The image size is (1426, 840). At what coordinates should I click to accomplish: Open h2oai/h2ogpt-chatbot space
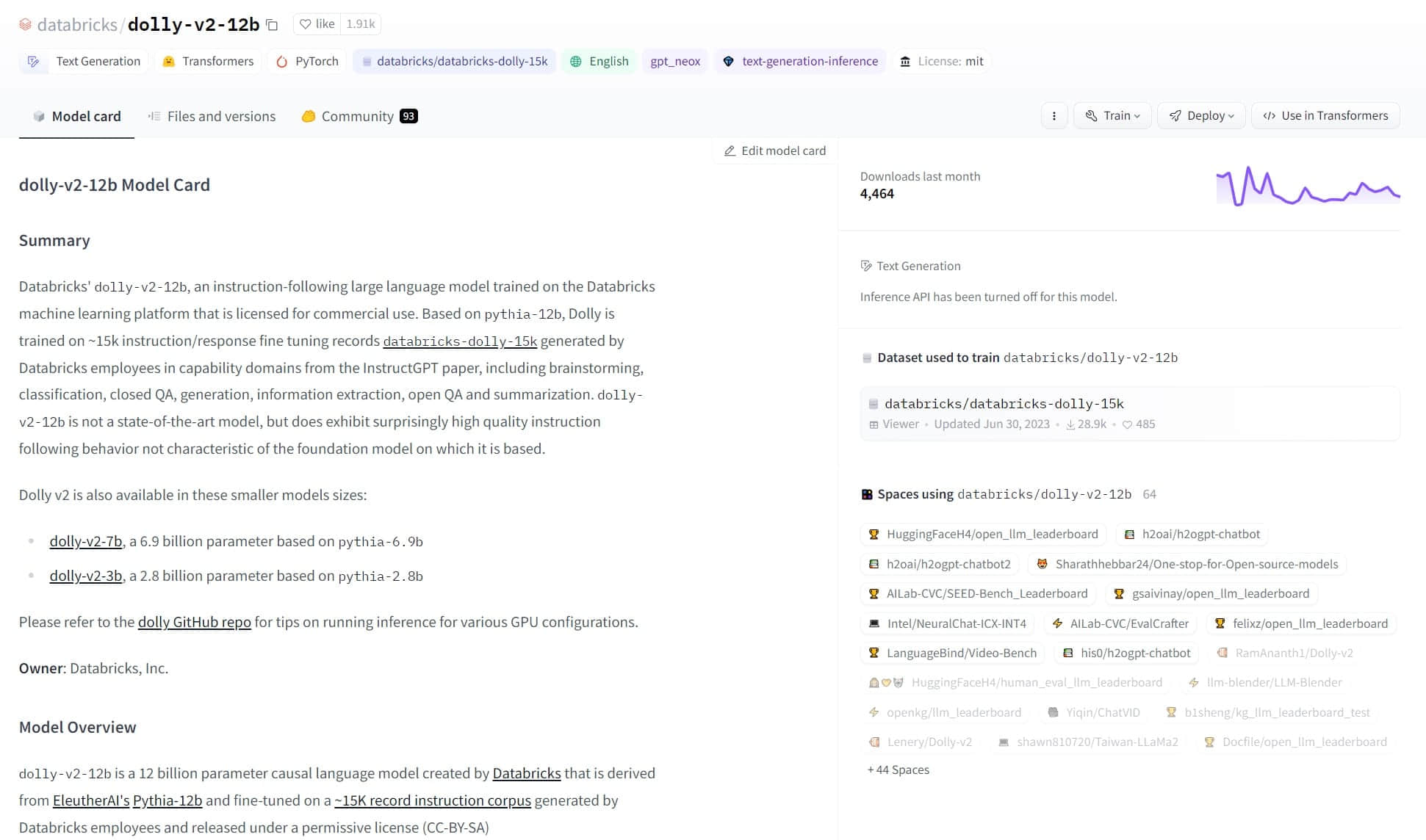pyautogui.click(x=1192, y=534)
